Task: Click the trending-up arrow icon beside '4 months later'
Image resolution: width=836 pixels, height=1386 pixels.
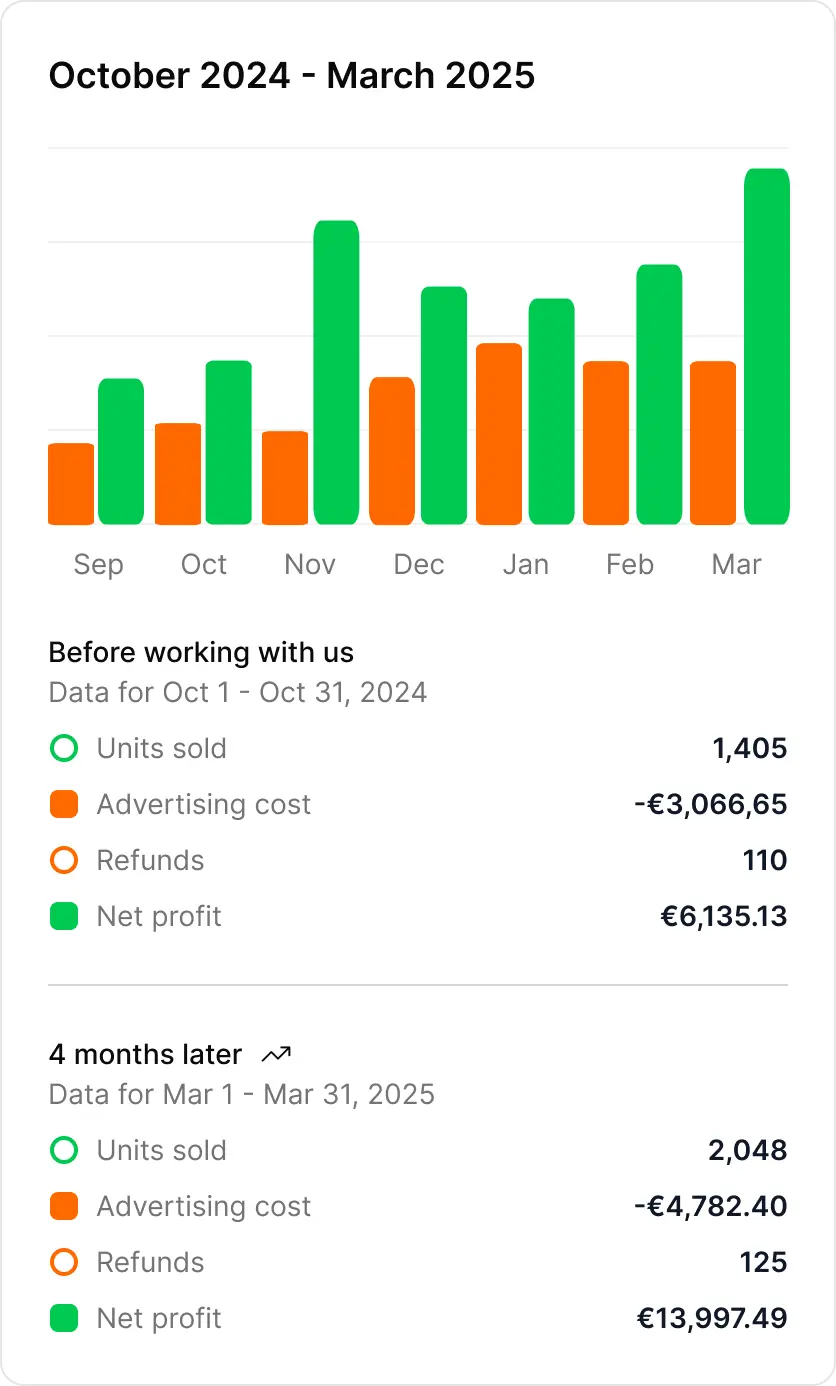Action: (x=276, y=1054)
